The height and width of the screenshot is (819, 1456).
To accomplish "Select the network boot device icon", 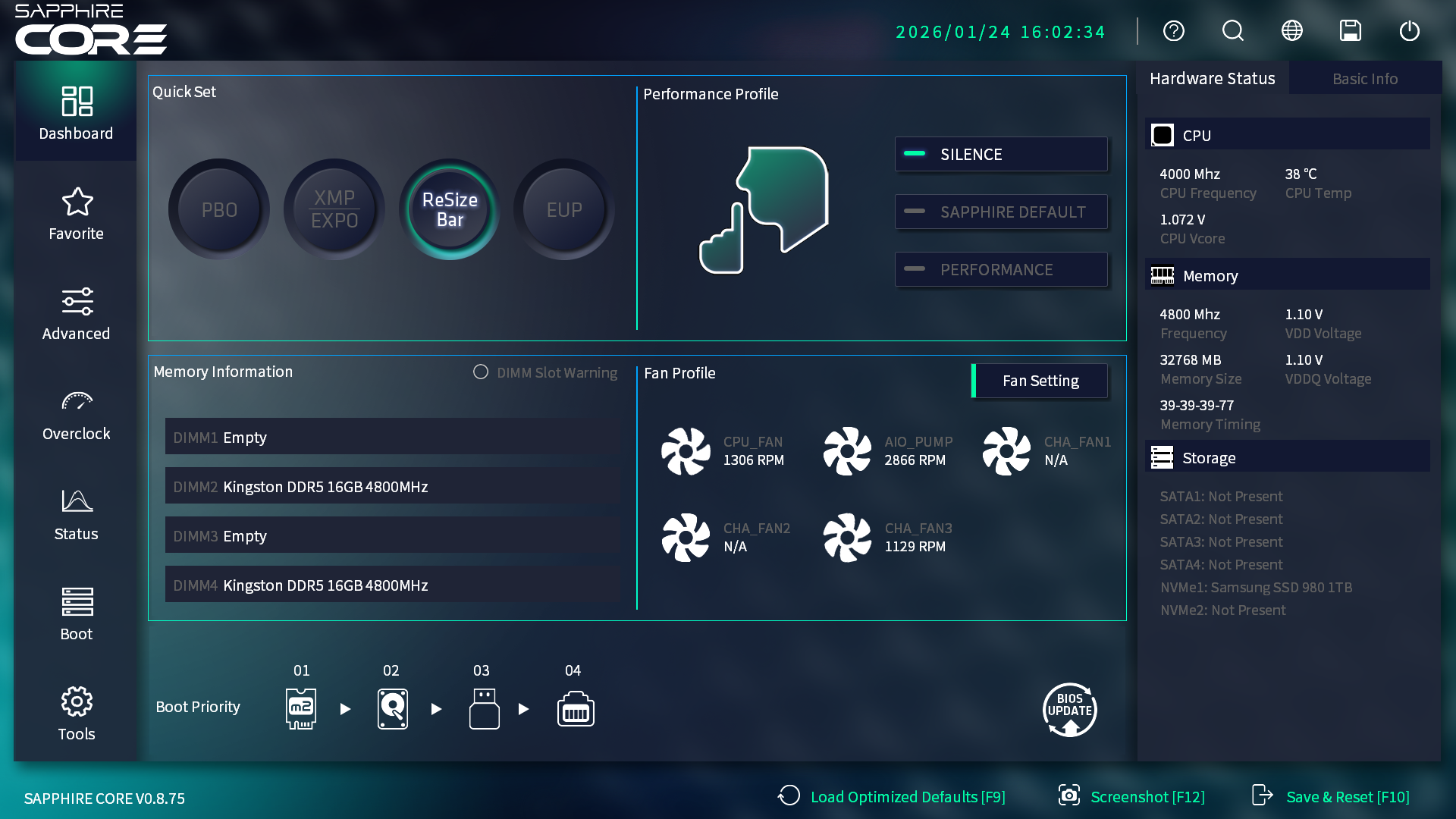I will (576, 708).
